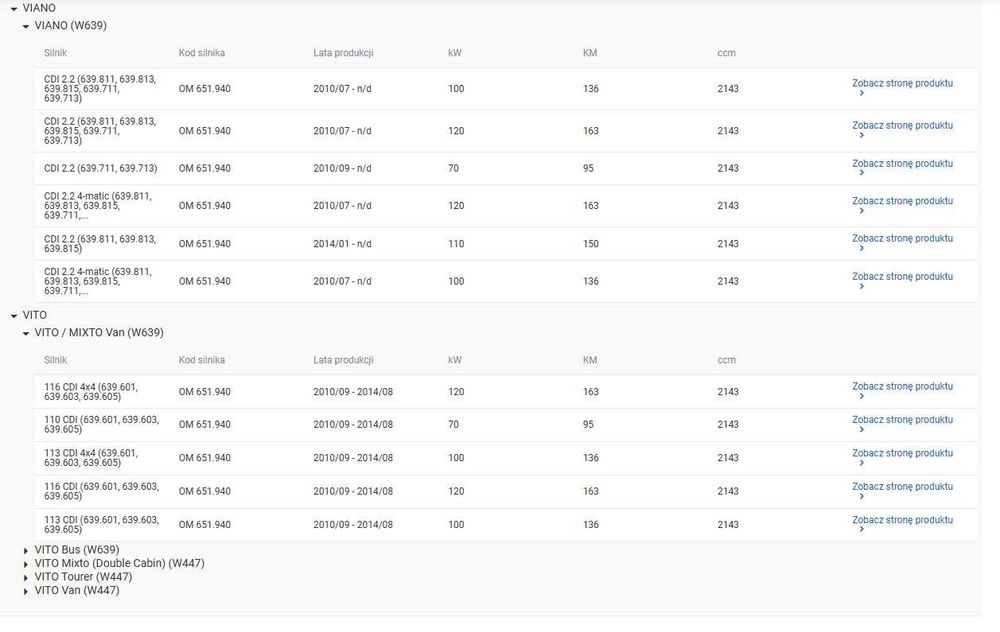The image size is (1000, 632).
Task: Click Zobacz stronę produktu for 110 CDI
Action: [x=902, y=420]
